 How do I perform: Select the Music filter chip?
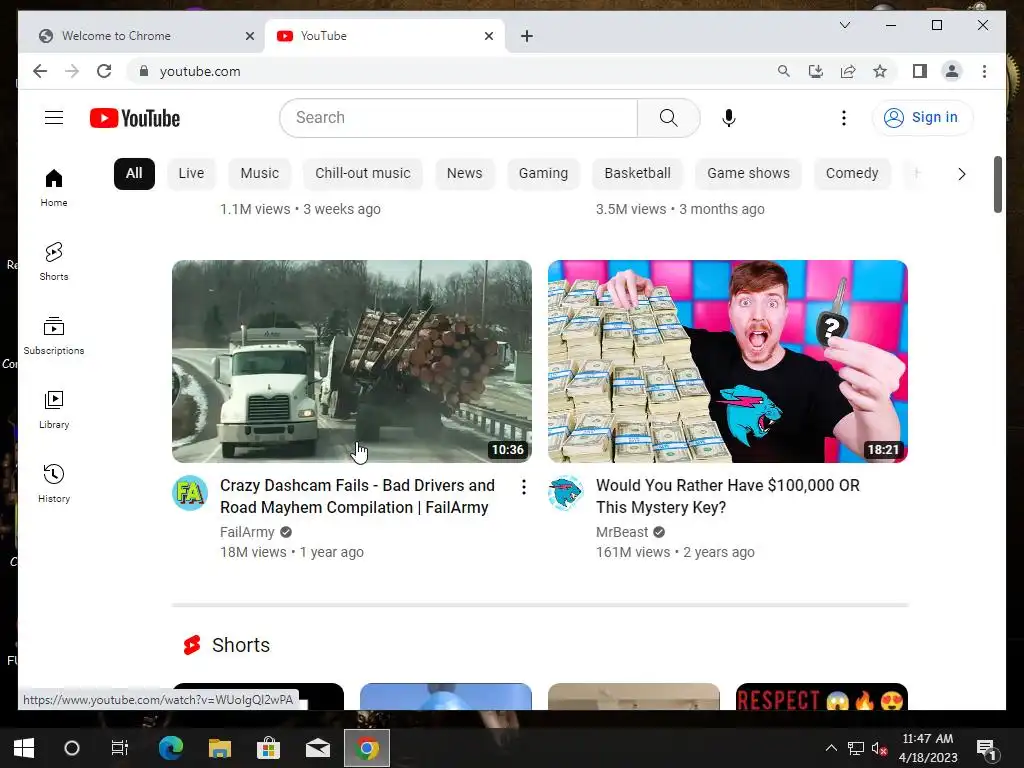click(259, 174)
